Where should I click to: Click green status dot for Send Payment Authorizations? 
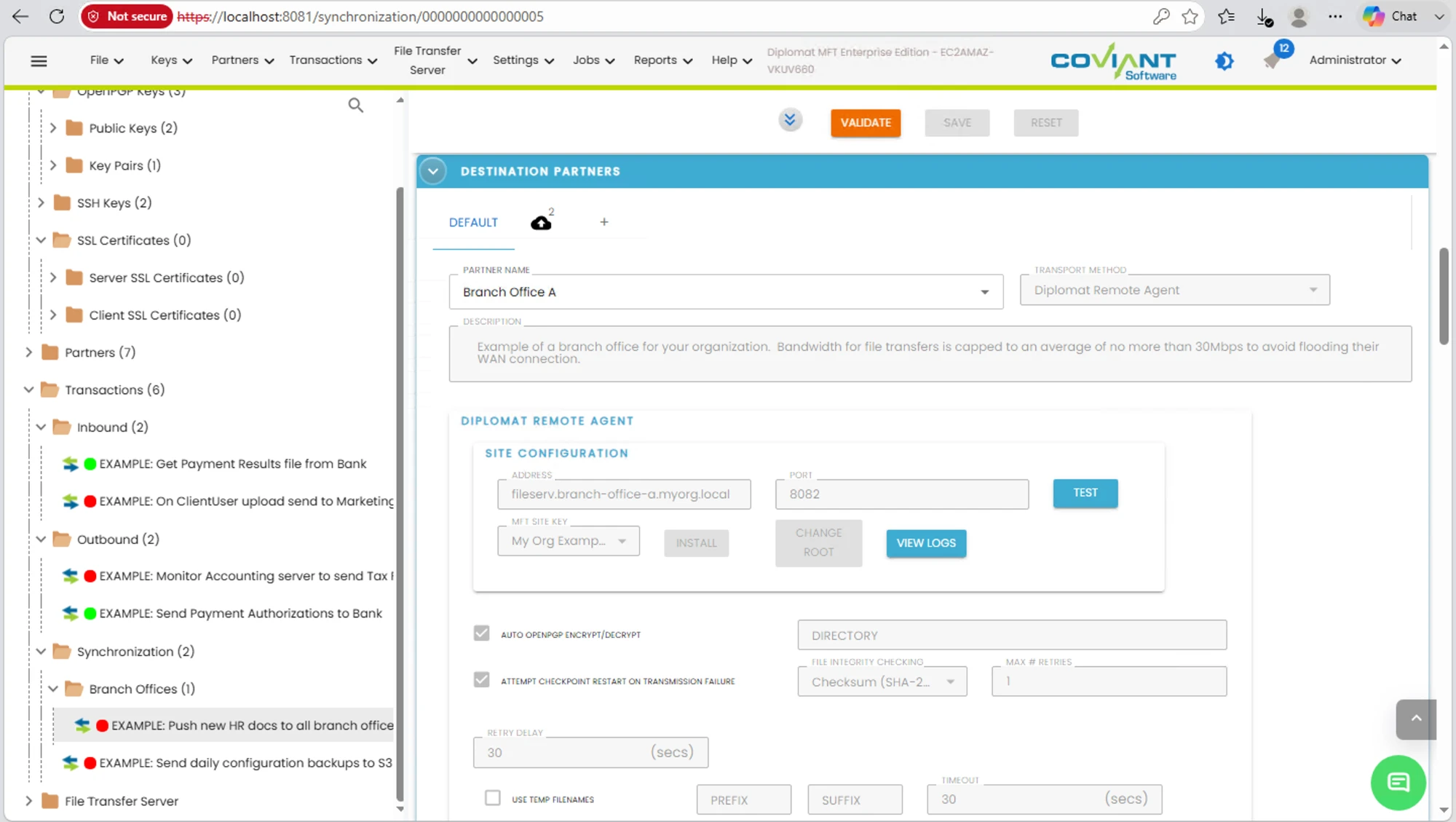tap(90, 613)
